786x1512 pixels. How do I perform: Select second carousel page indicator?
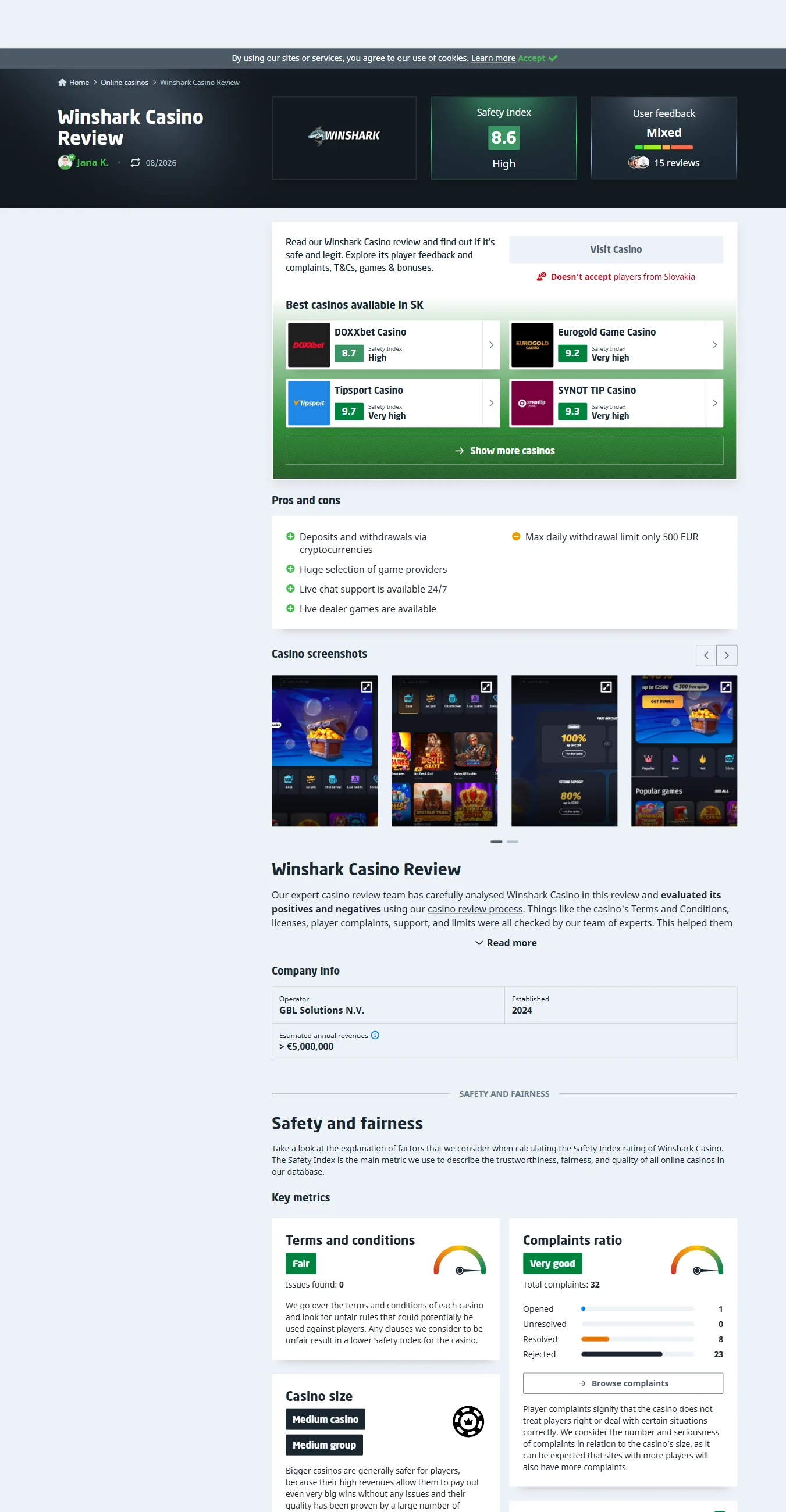point(513,841)
